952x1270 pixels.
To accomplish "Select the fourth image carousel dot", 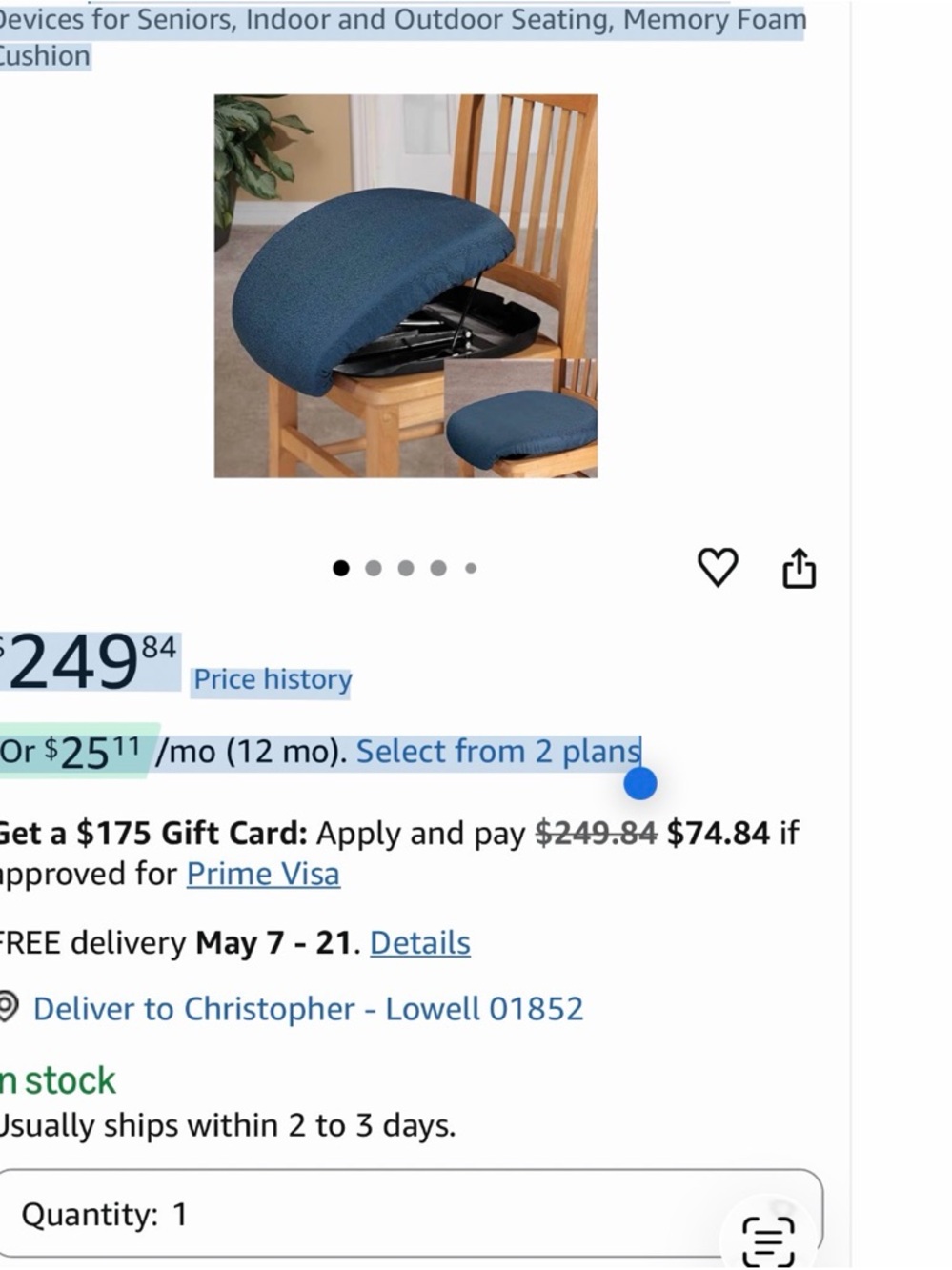I will point(438,568).
